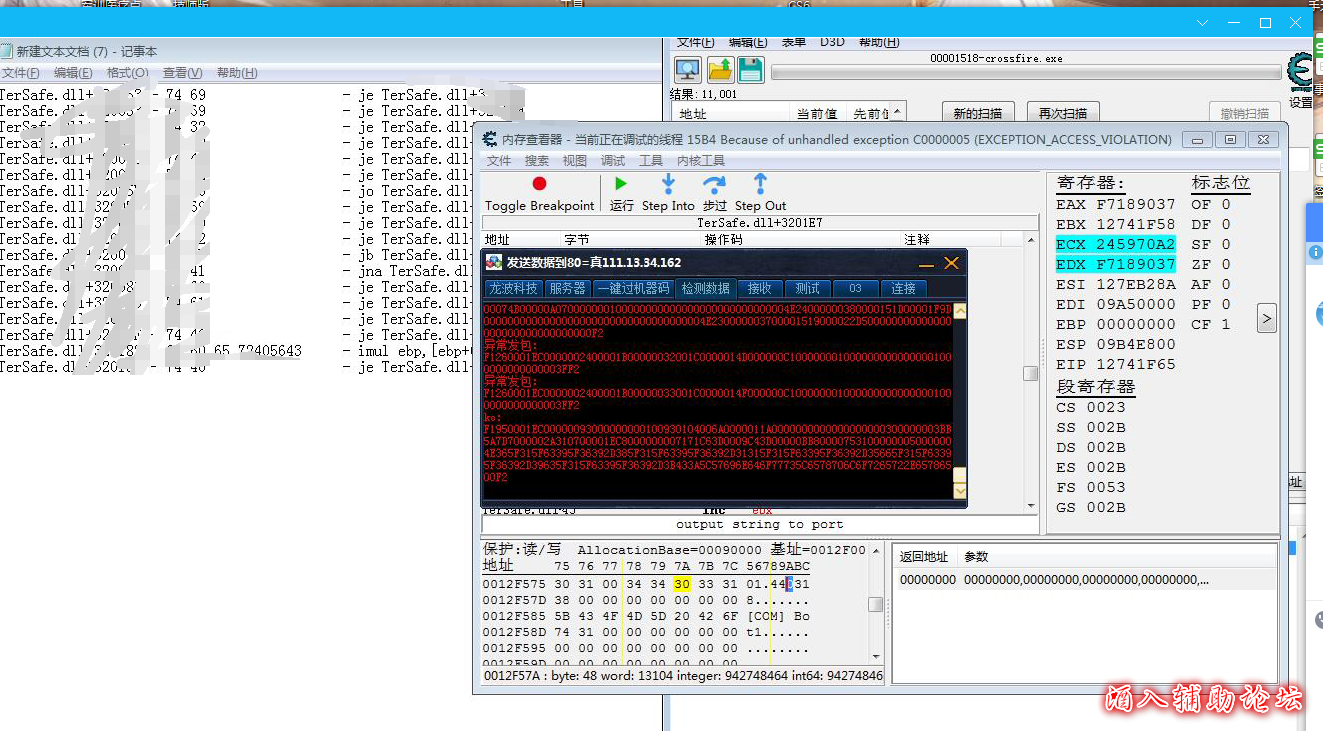This screenshot has width=1323, height=731.
Task: Open the process list computer icon
Action: [688, 70]
